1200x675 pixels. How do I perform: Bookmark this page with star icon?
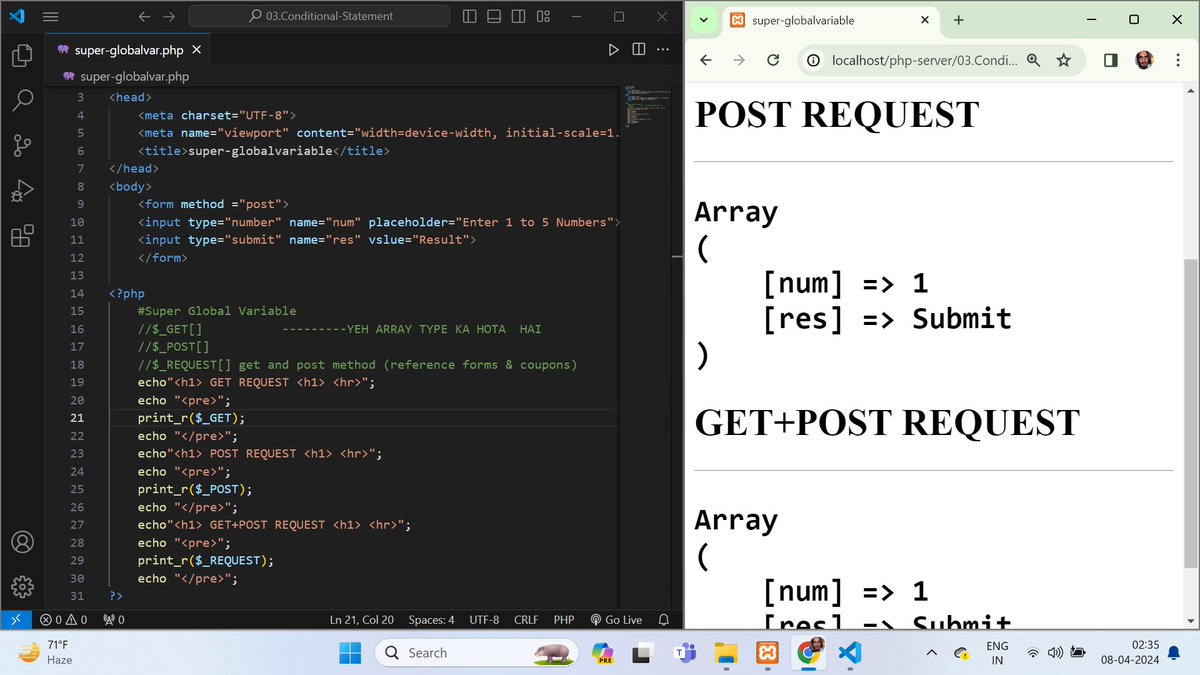[x=1063, y=60]
